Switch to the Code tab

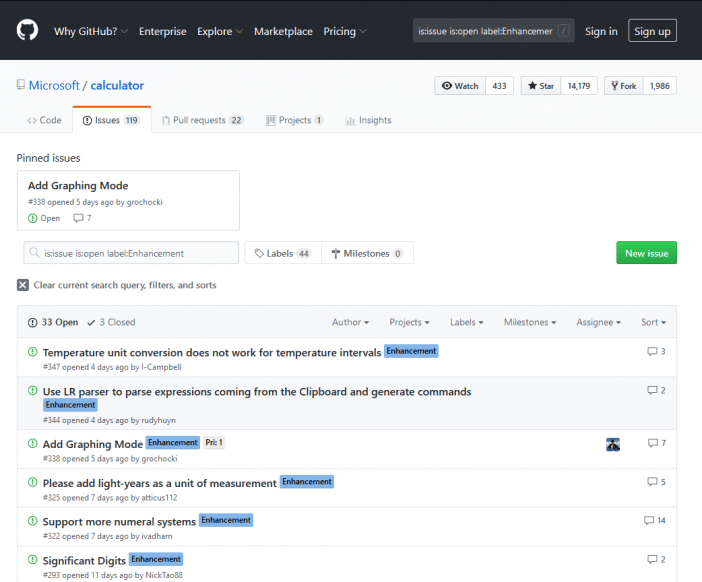click(x=44, y=120)
